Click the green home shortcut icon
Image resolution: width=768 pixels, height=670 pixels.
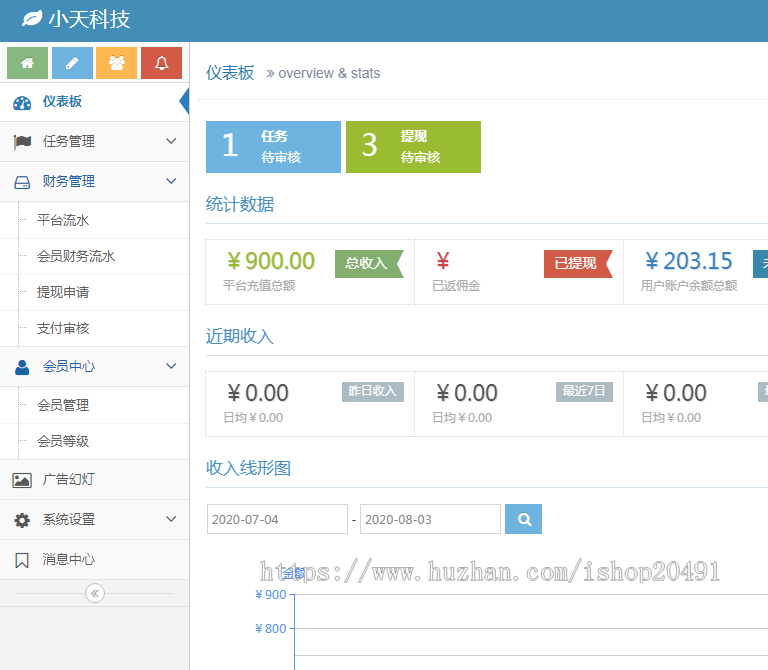tap(27, 63)
